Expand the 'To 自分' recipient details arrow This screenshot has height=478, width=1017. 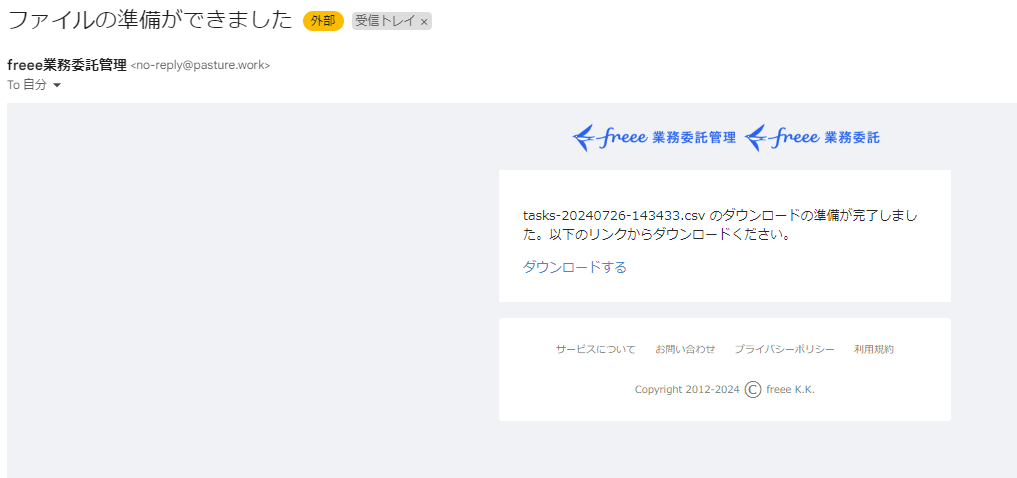point(56,86)
